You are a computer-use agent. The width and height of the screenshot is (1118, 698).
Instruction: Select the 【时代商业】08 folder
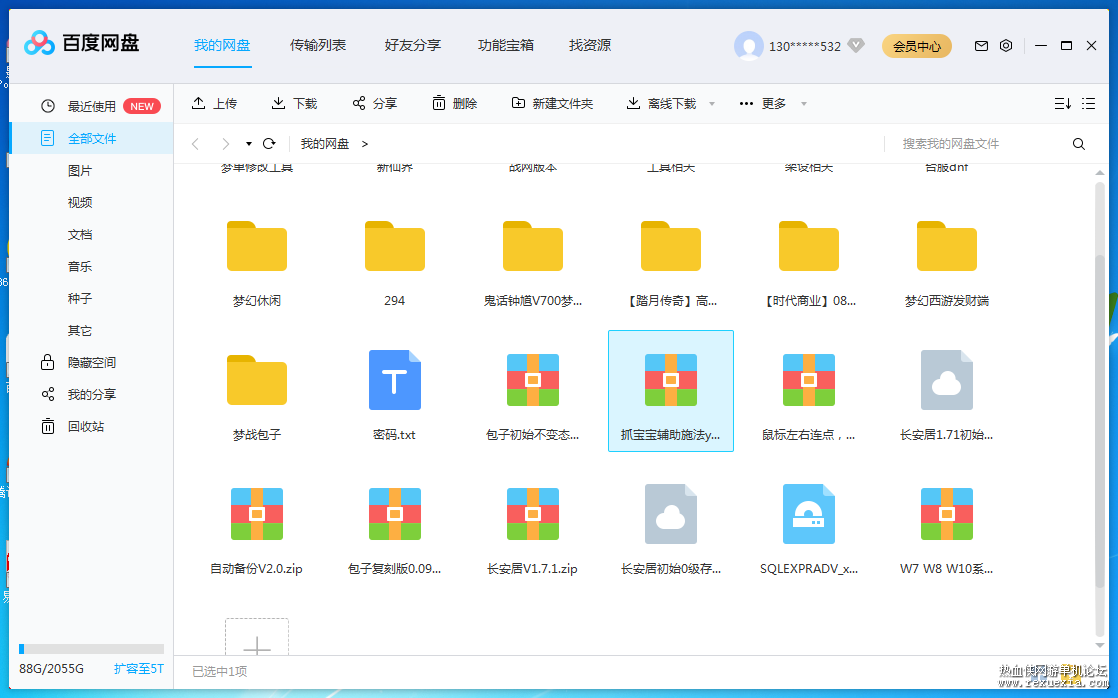point(809,260)
